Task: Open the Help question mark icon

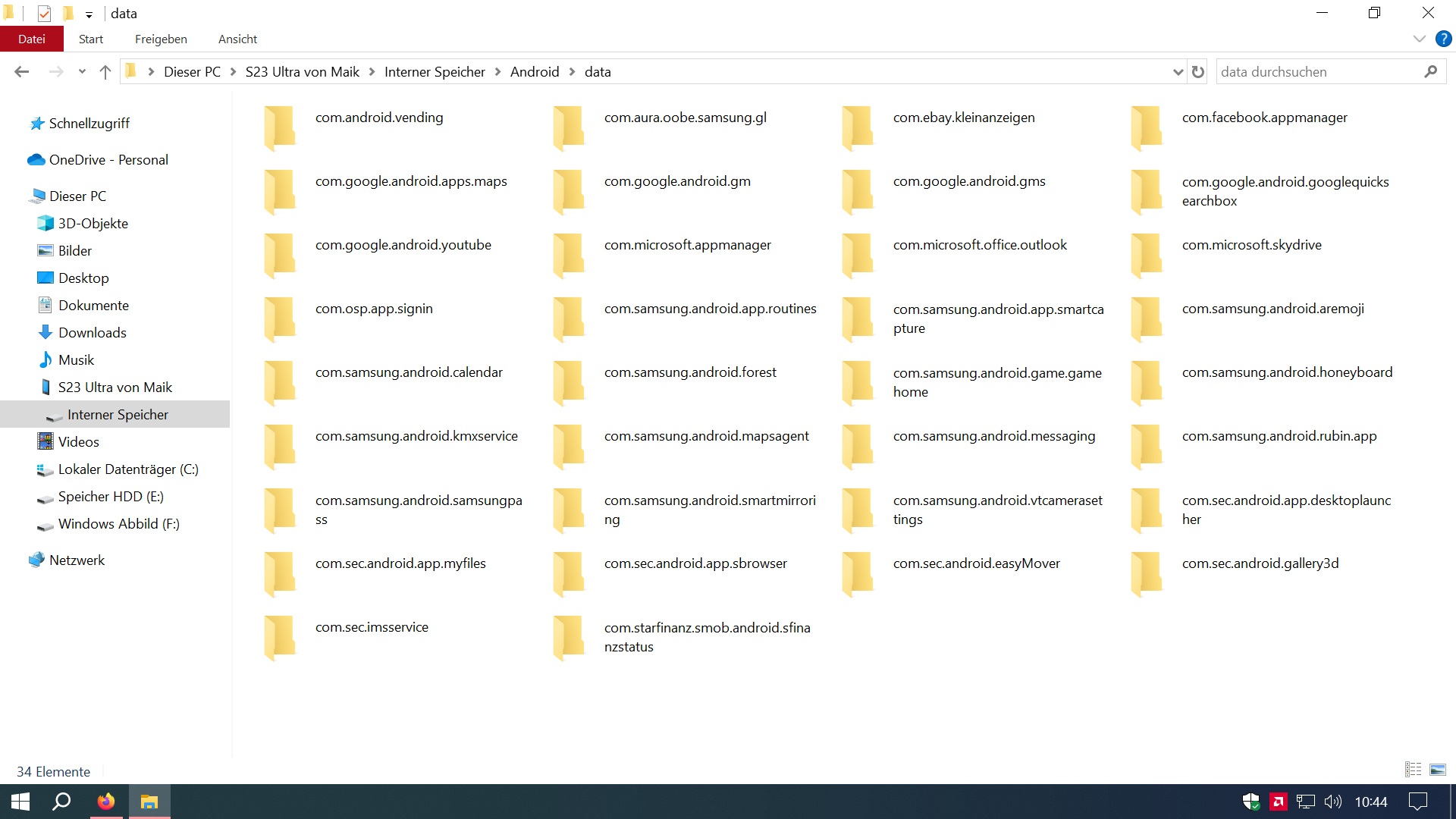Action: (1443, 39)
